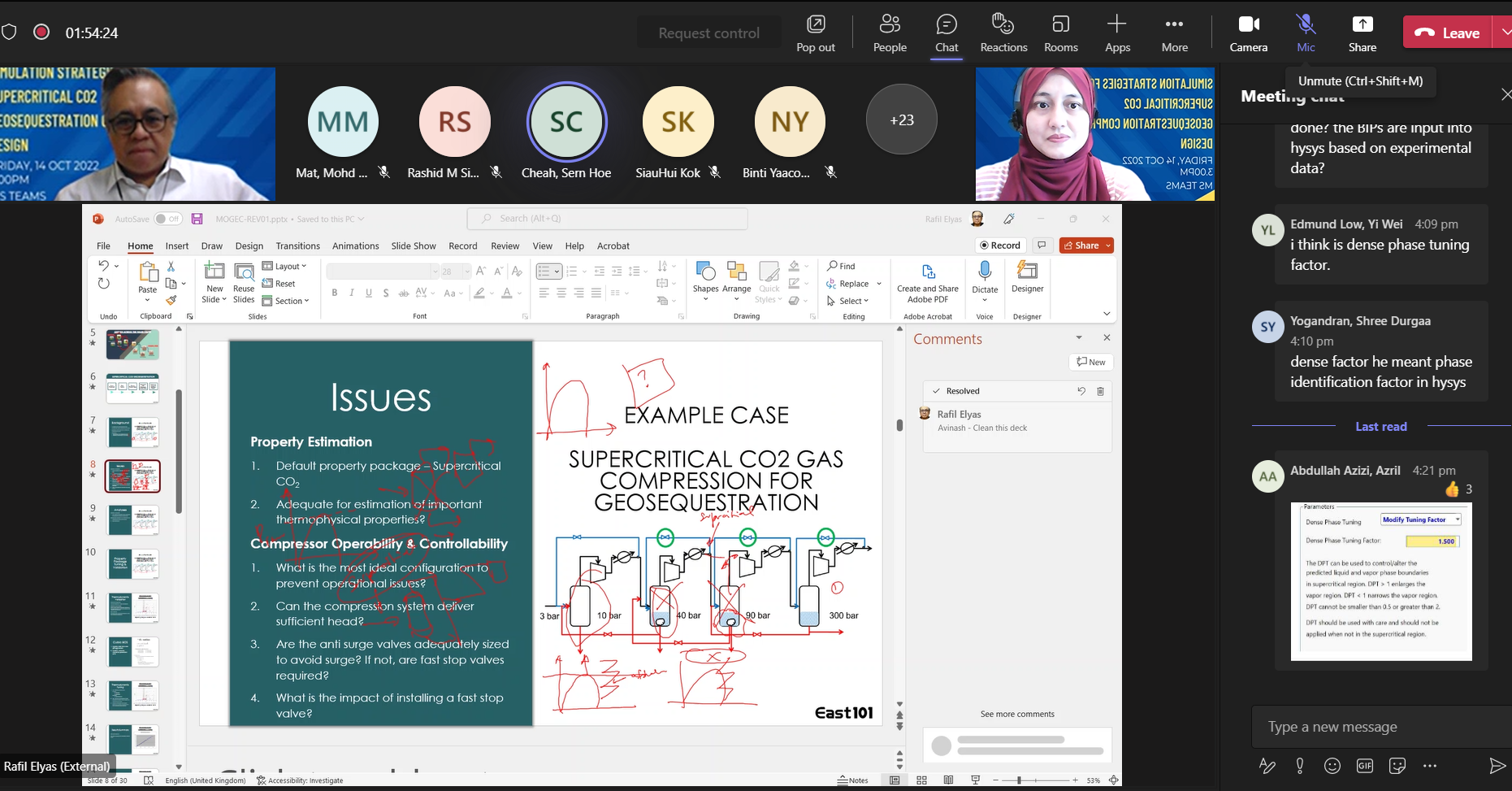Open the Slide Show ribbon tab
The image size is (1512, 791).
point(414,246)
